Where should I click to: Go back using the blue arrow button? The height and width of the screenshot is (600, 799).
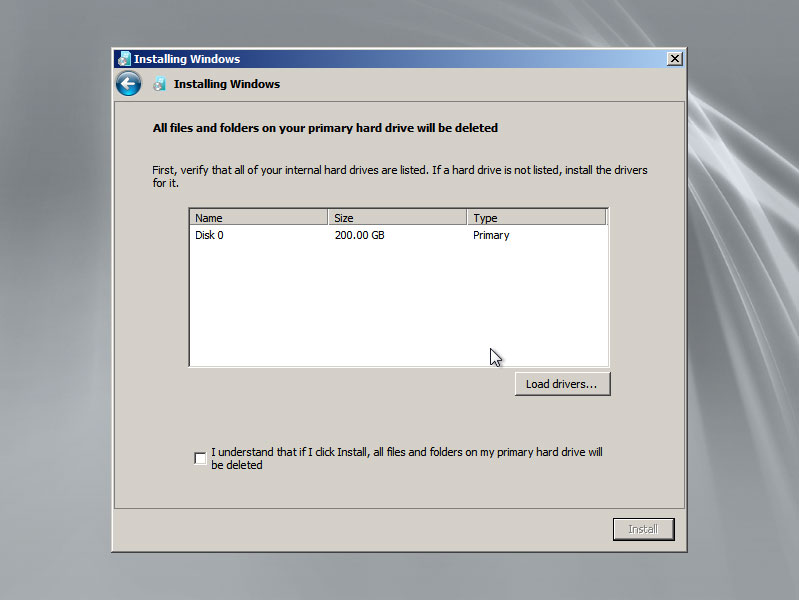128,84
